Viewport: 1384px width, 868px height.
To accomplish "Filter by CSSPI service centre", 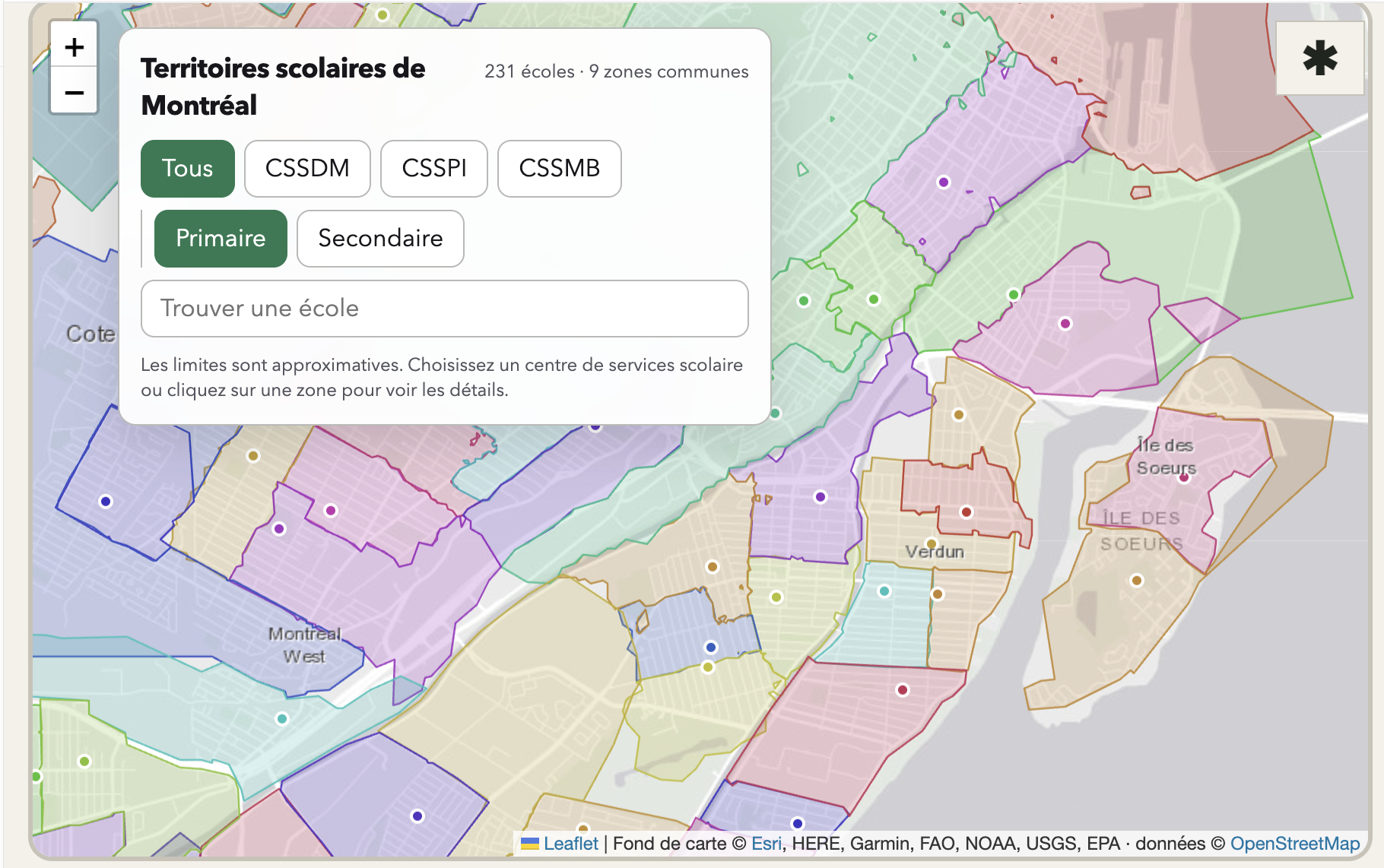I will [x=434, y=168].
